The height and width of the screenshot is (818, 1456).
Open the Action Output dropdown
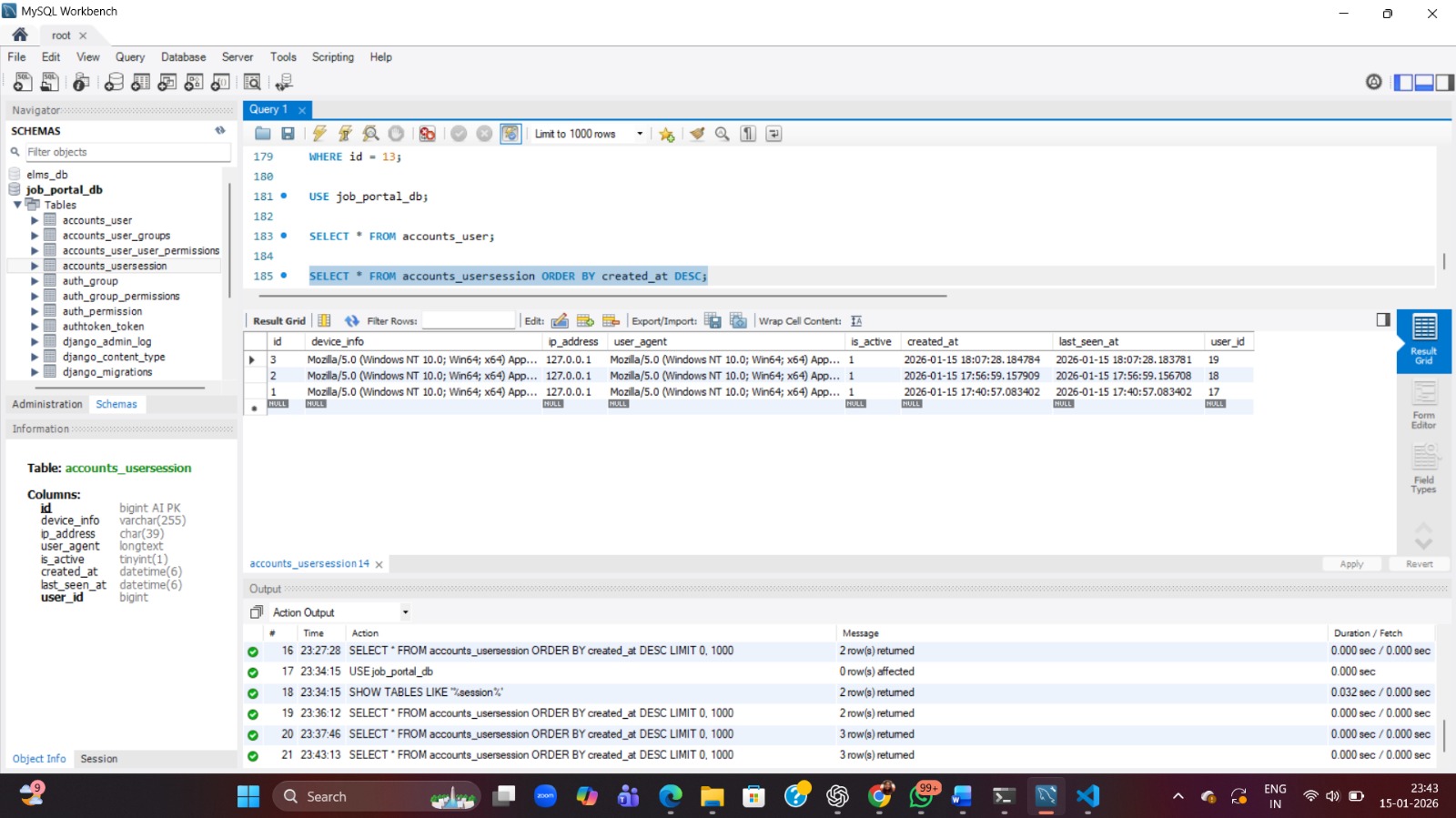coord(405,612)
